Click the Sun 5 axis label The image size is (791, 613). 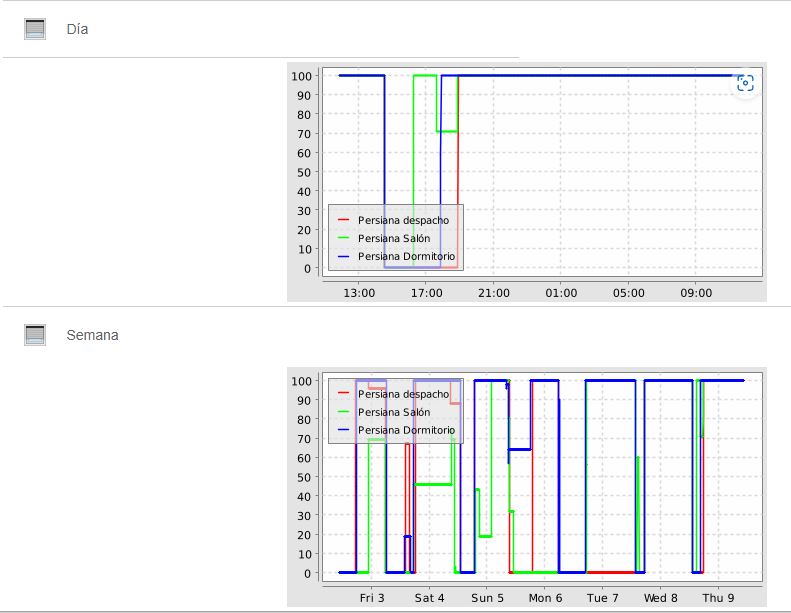click(x=487, y=598)
